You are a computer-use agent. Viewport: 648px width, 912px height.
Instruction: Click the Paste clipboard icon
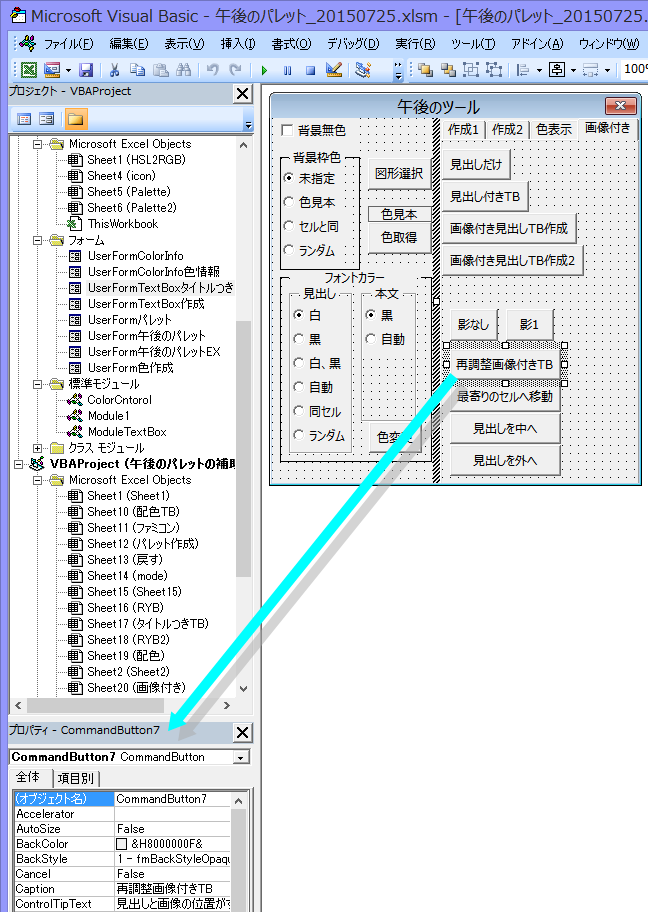click(161, 70)
